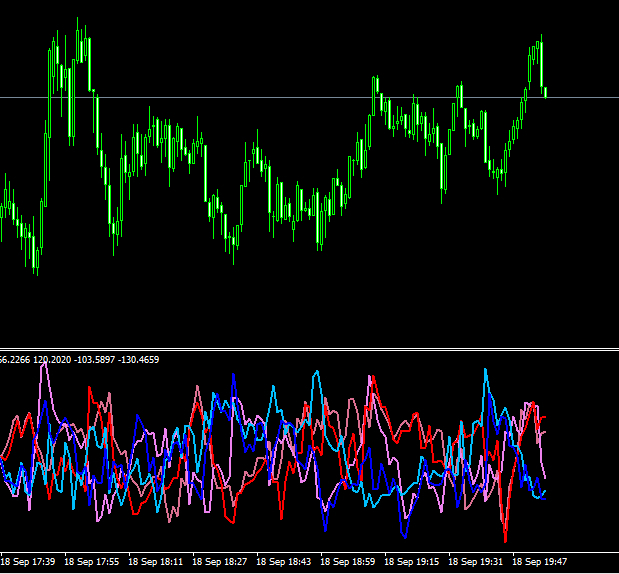
Task: Click the latest candlestick at the price line
Action: click(x=545, y=93)
